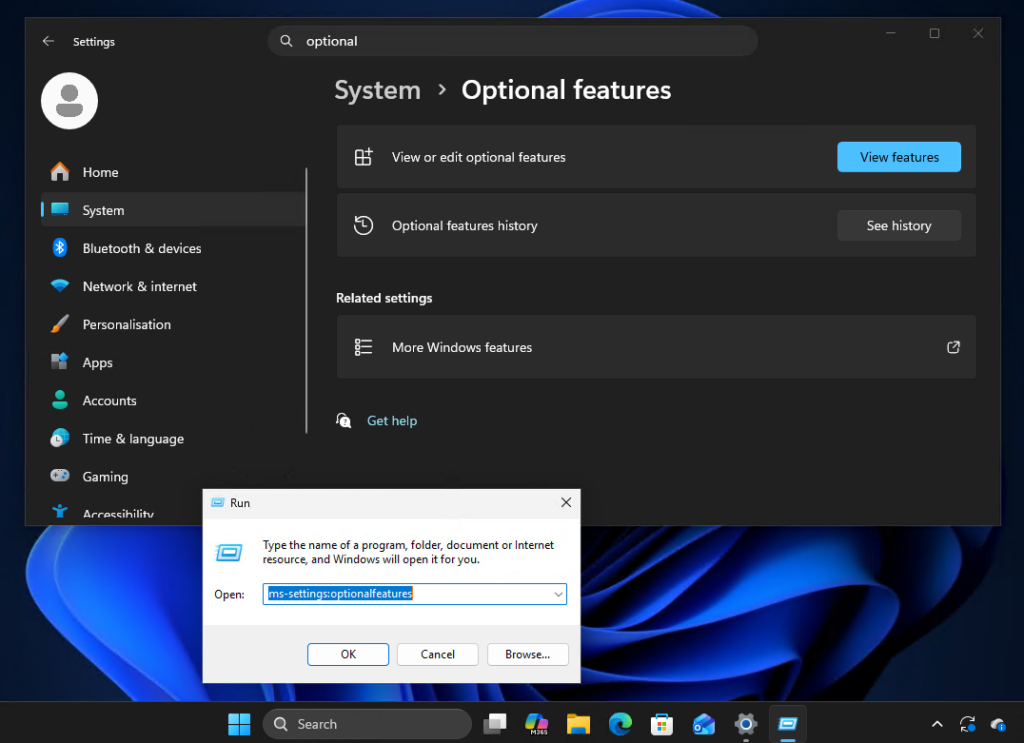The width and height of the screenshot is (1024, 743).
Task: Open Gaming settings in sidebar
Action: pos(173,476)
